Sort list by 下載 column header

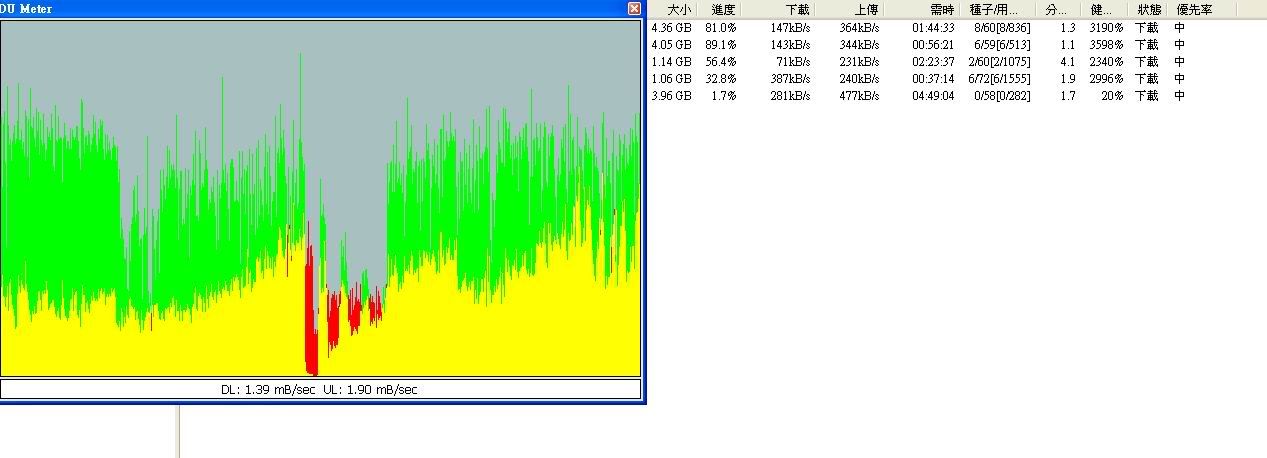[796, 10]
